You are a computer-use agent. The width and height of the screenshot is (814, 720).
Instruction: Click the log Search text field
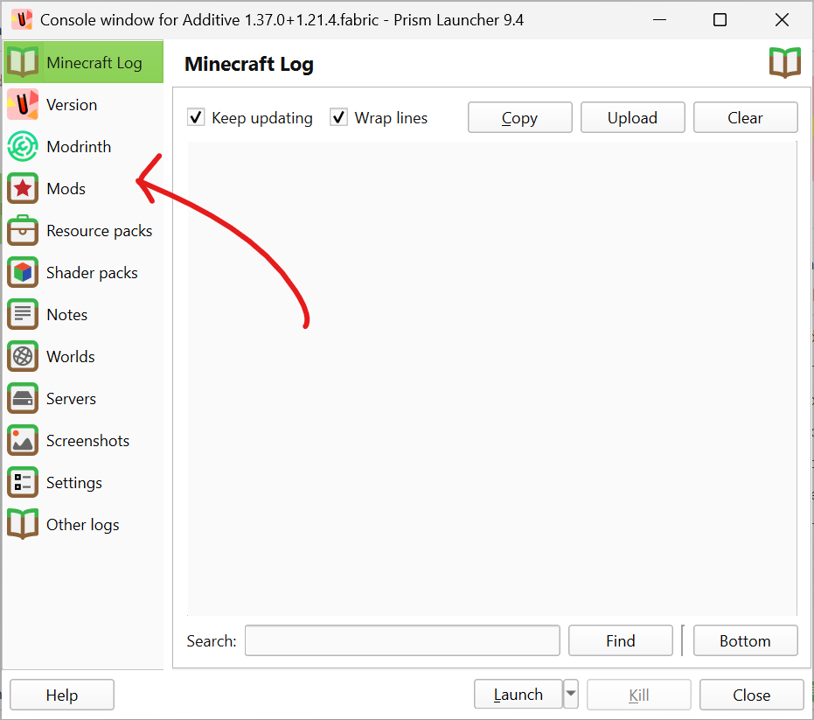pyautogui.click(x=402, y=641)
